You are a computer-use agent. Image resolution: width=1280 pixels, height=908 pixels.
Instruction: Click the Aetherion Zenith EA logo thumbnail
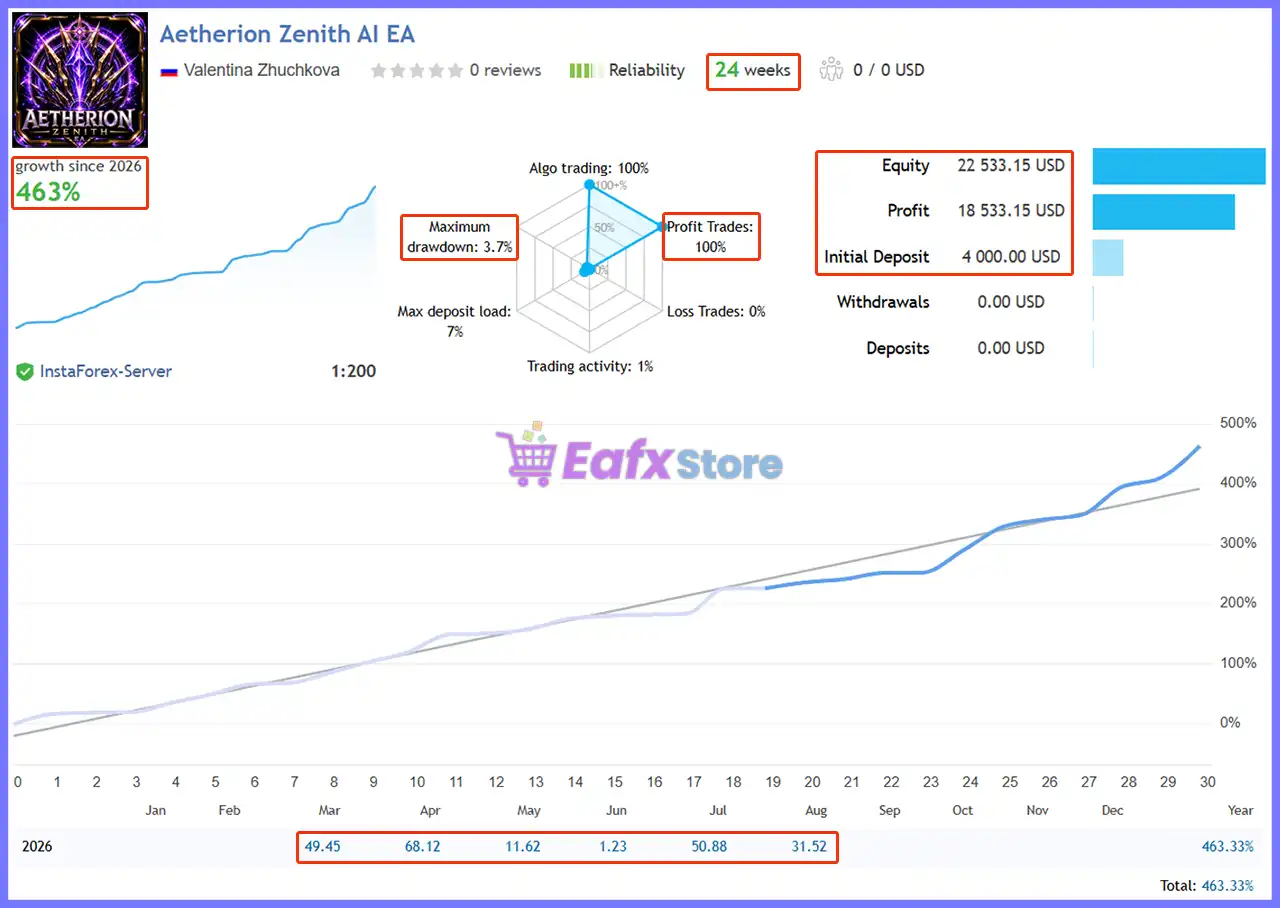(80, 80)
